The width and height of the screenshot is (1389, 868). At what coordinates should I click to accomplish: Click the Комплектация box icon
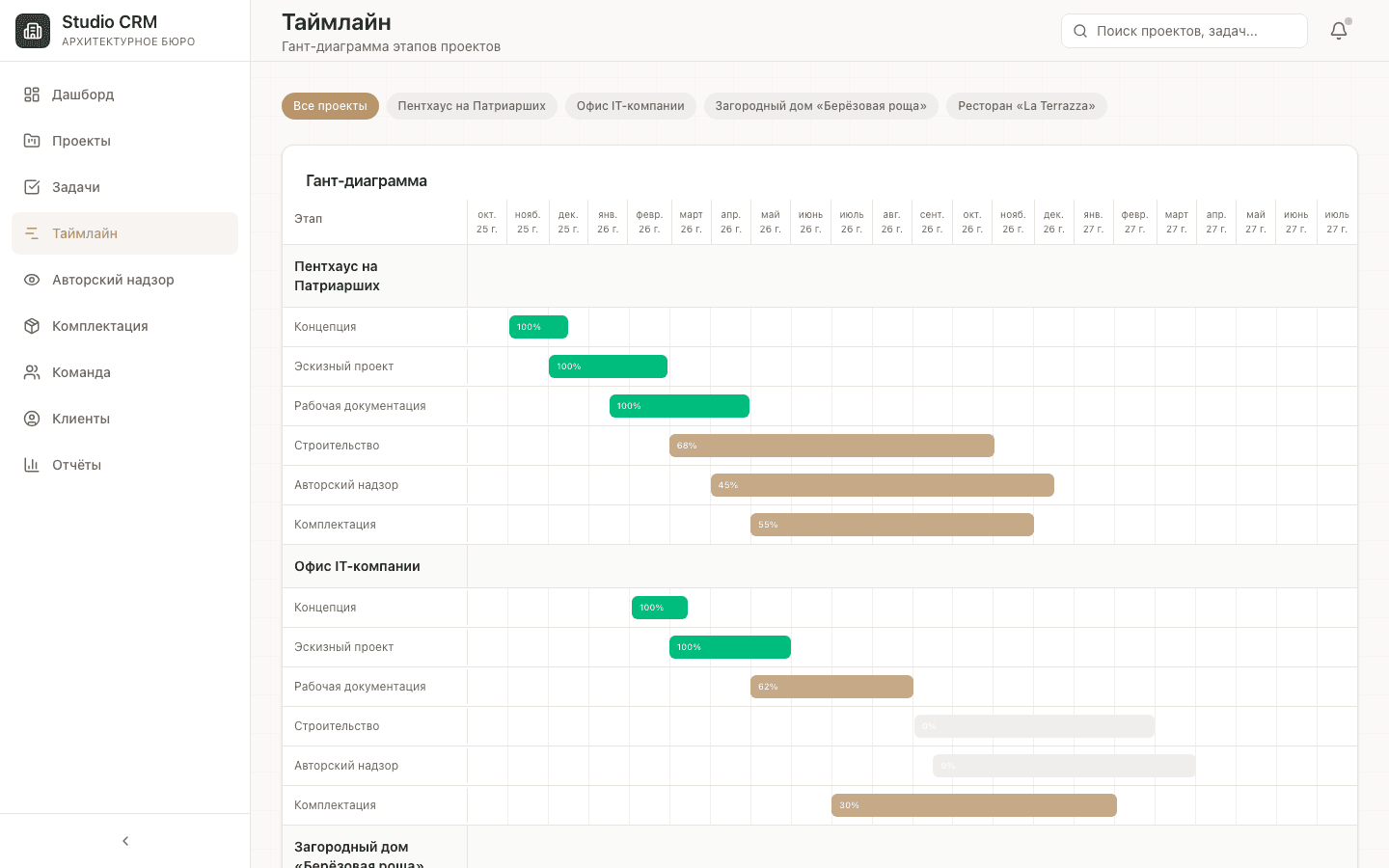click(x=32, y=326)
